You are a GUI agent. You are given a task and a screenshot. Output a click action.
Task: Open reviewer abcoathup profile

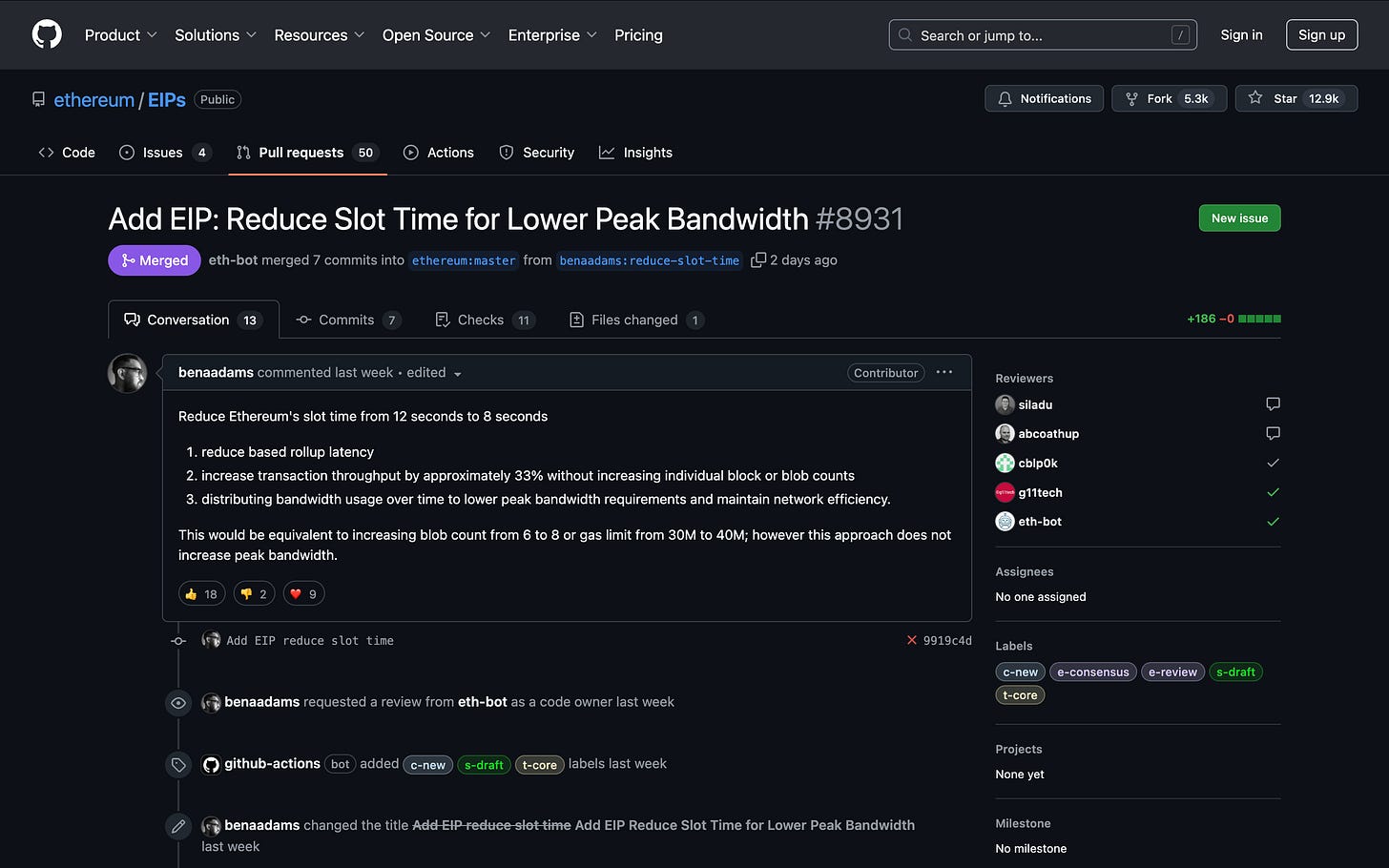1048,434
